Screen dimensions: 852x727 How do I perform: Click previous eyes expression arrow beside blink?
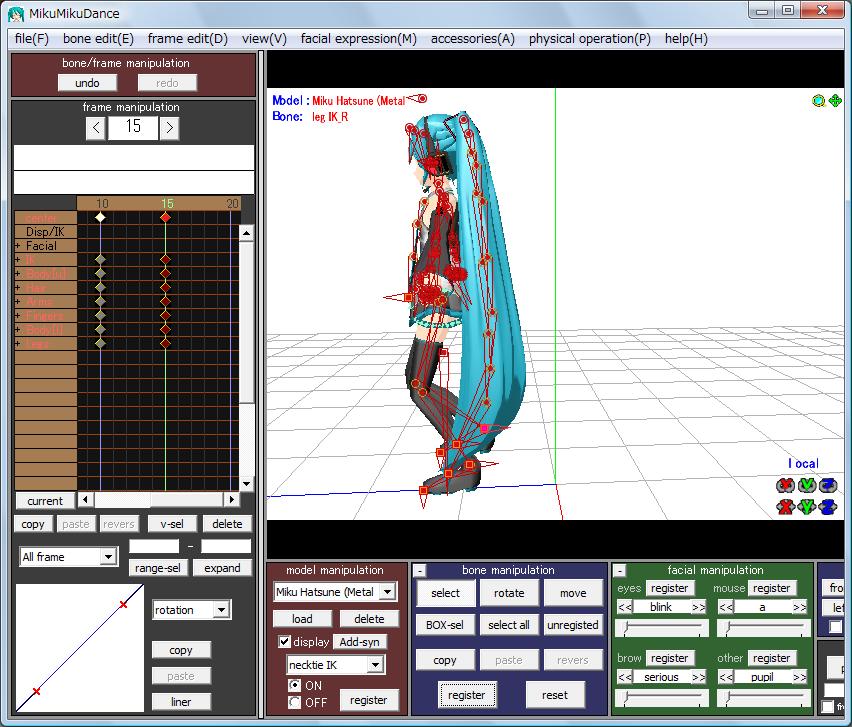click(625, 607)
